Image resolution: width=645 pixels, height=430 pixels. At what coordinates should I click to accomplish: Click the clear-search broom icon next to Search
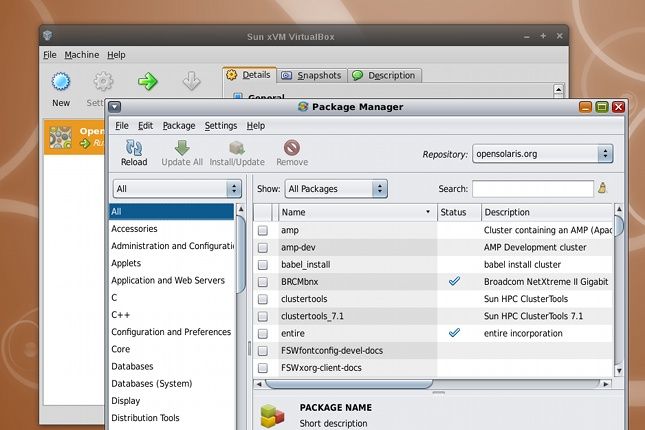(603, 188)
